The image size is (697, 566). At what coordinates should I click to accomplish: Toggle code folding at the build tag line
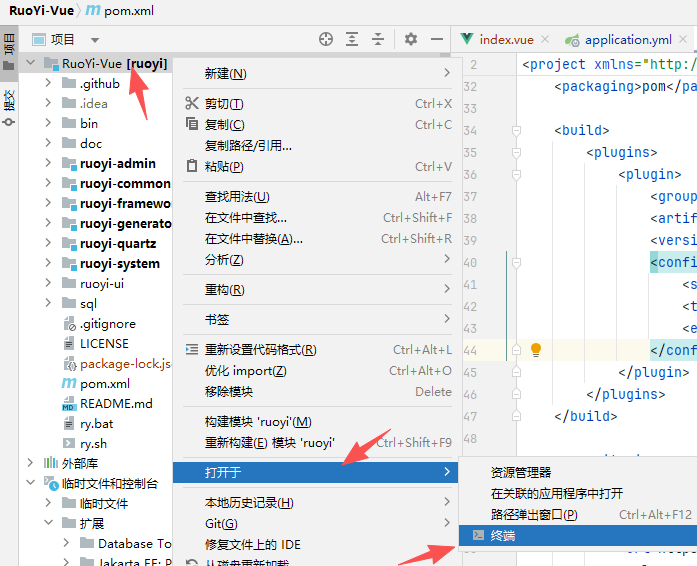tap(516, 131)
